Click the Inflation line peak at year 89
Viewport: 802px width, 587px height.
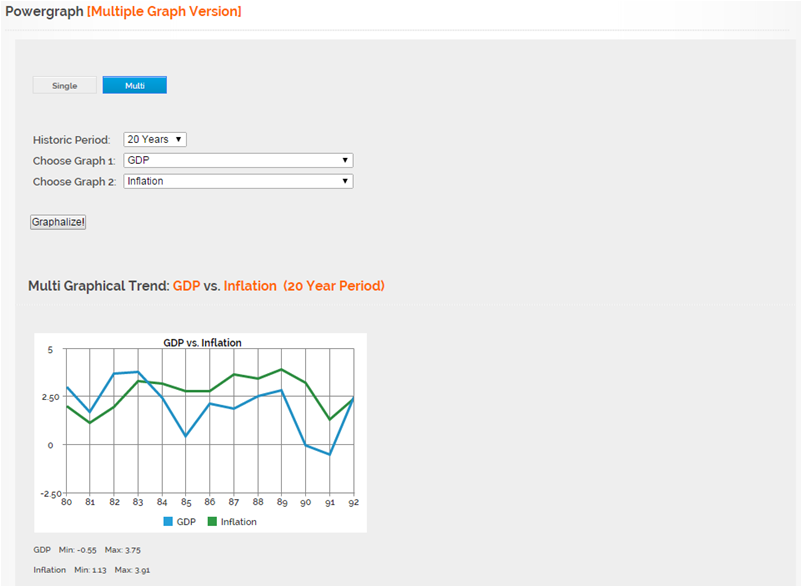click(x=281, y=369)
